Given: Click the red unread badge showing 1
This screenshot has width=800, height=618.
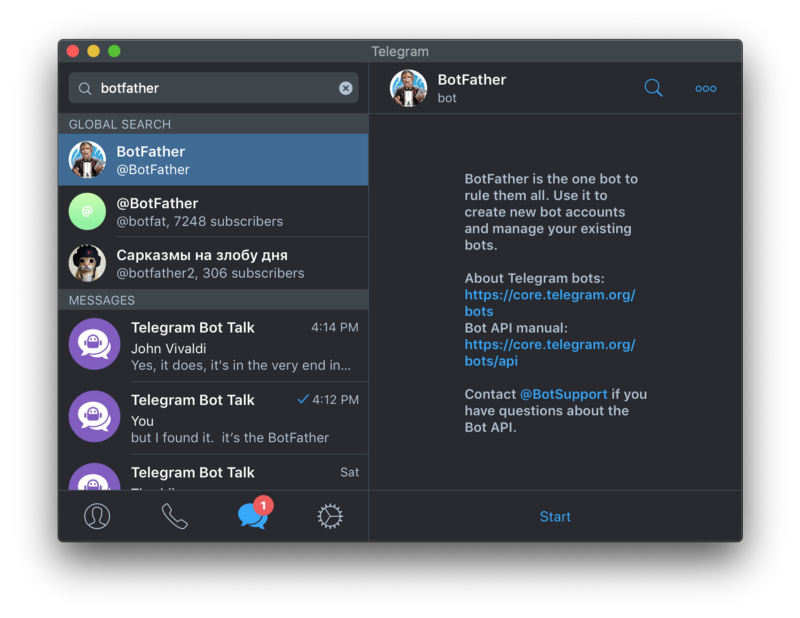Looking at the screenshot, I should [263, 506].
